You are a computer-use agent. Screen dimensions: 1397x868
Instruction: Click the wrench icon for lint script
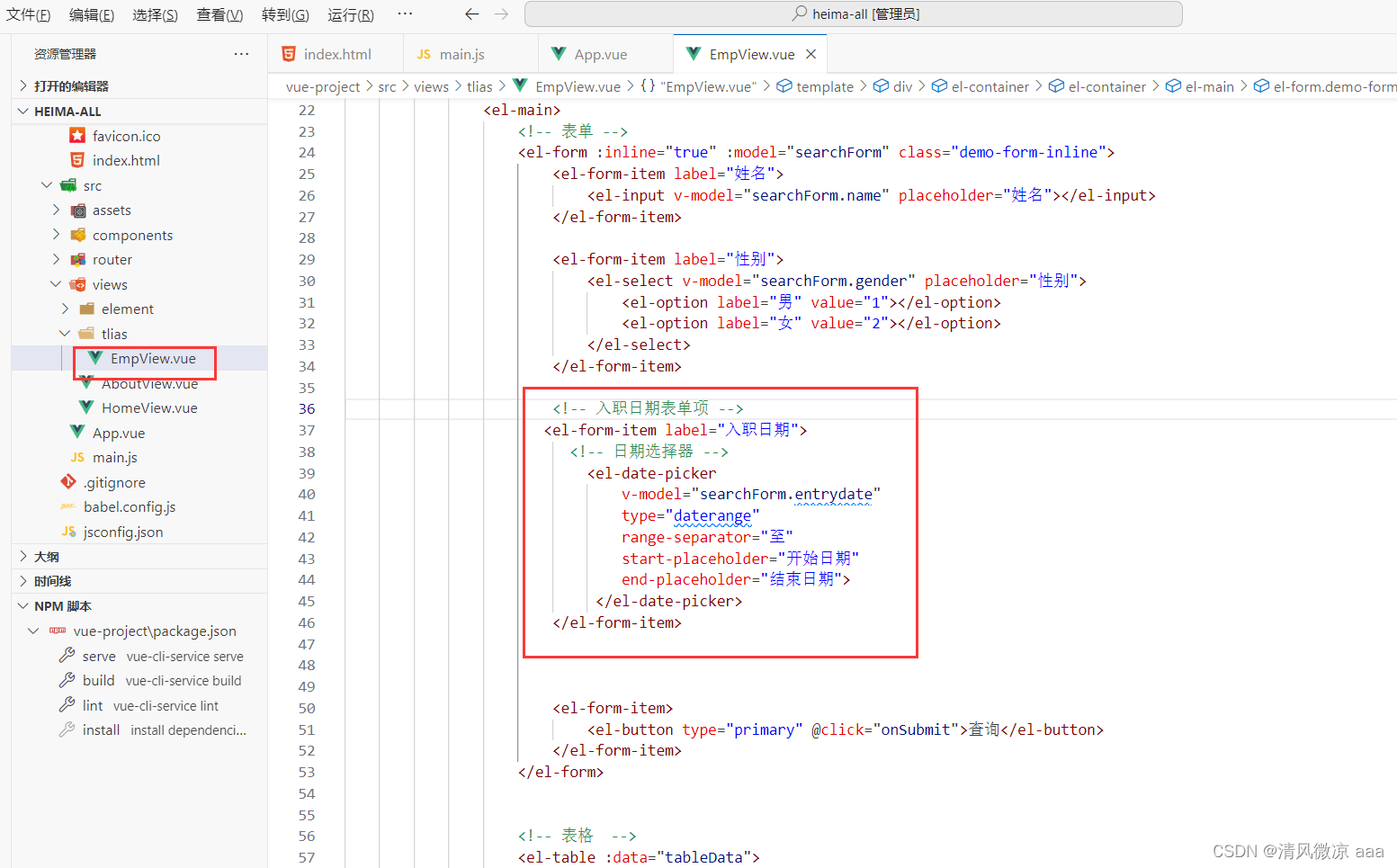point(67,705)
